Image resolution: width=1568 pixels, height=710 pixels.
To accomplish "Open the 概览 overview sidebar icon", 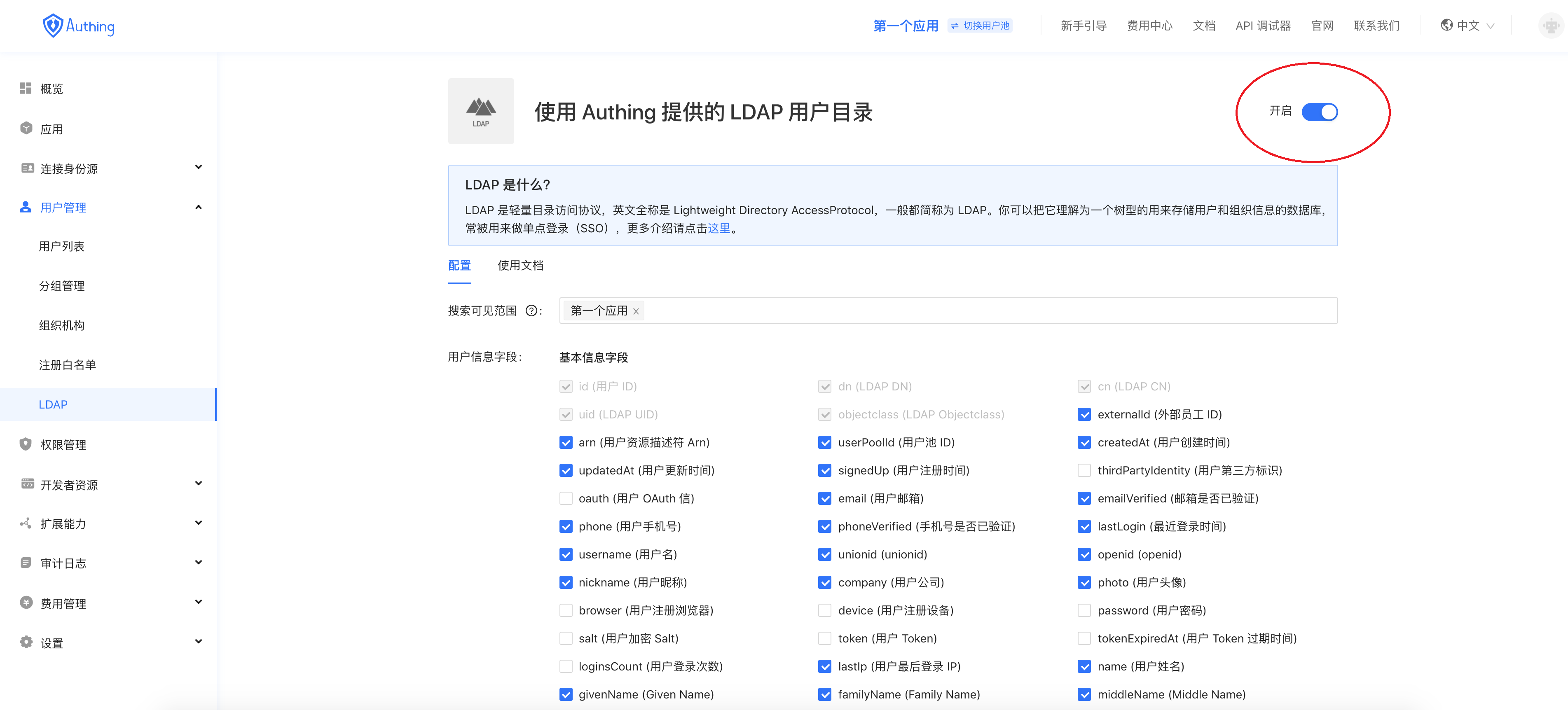I will pos(26,89).
